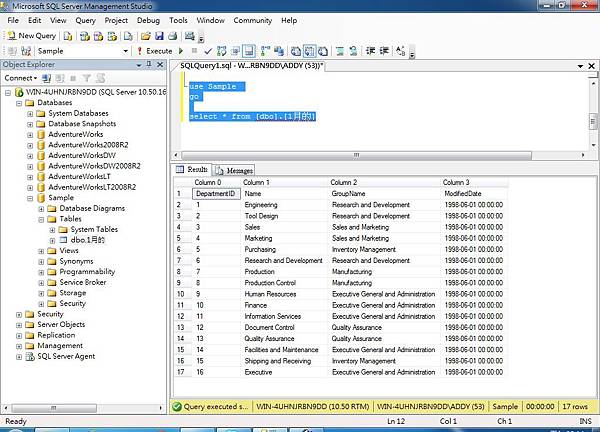Image resolution: width=600 pixels, height=432 pixels.
Task: Open the Query menu
Action: click(85, 19)
